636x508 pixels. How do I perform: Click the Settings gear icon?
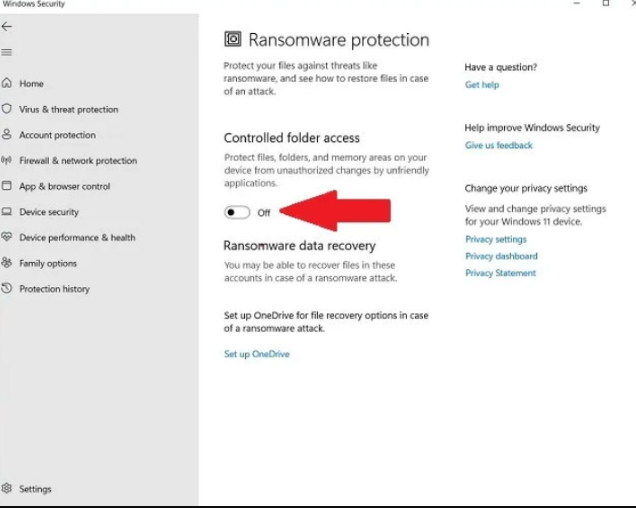click(x=8, y=489)
